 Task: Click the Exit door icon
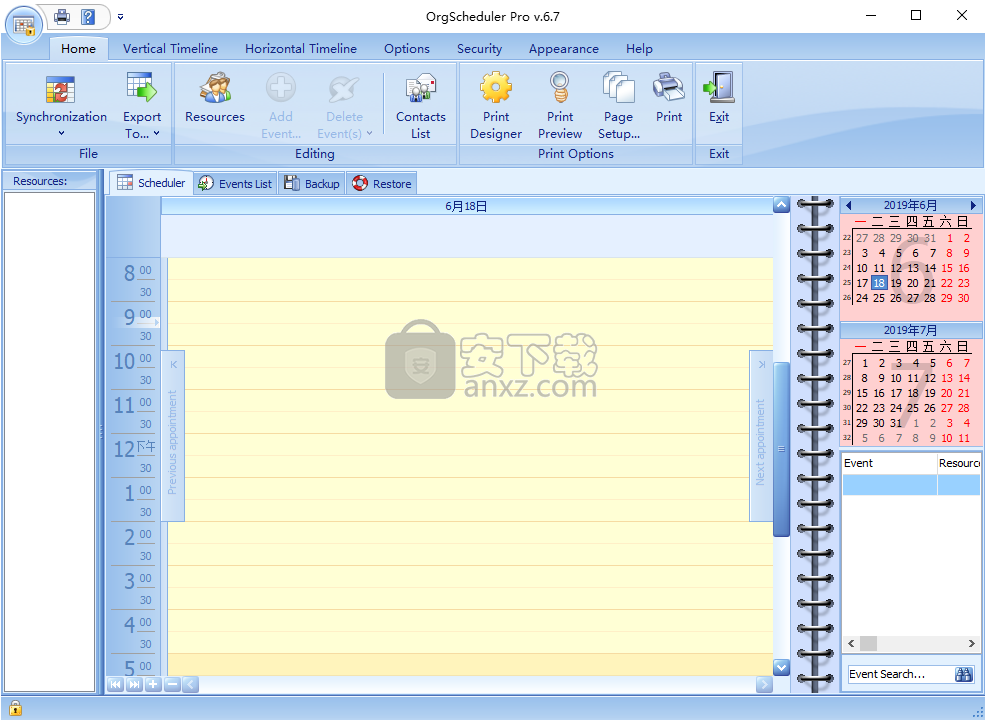tap(719, 87)
